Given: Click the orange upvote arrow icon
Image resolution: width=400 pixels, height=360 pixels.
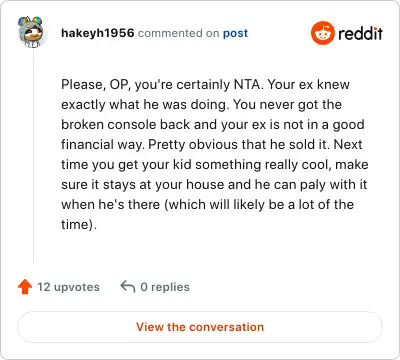Looking at the screenshot, I should 25,287.
